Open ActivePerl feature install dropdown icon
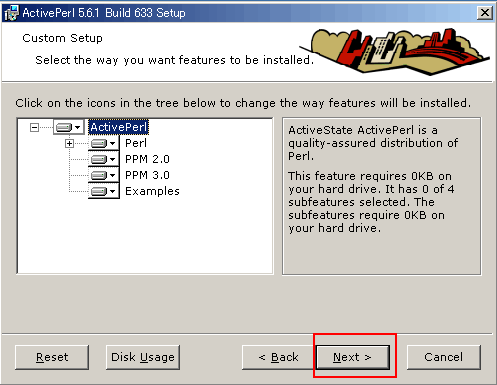 [x=69, y=127]
